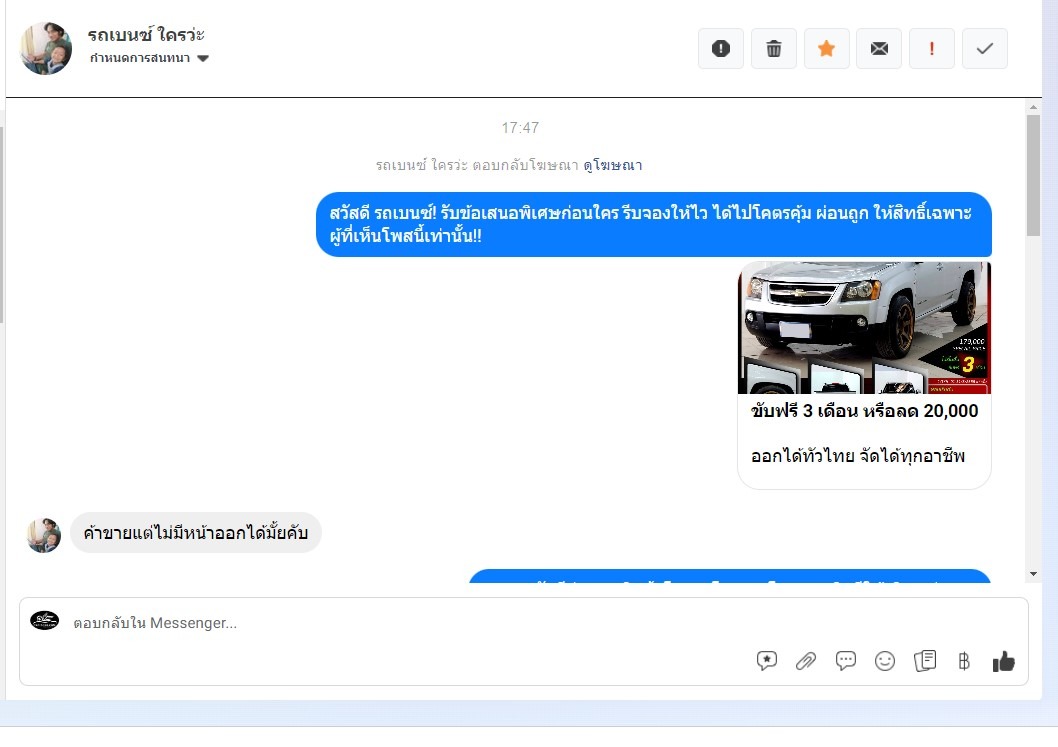
Task: Click the 17:47 timestamp
Action: [x=520, y=128]
